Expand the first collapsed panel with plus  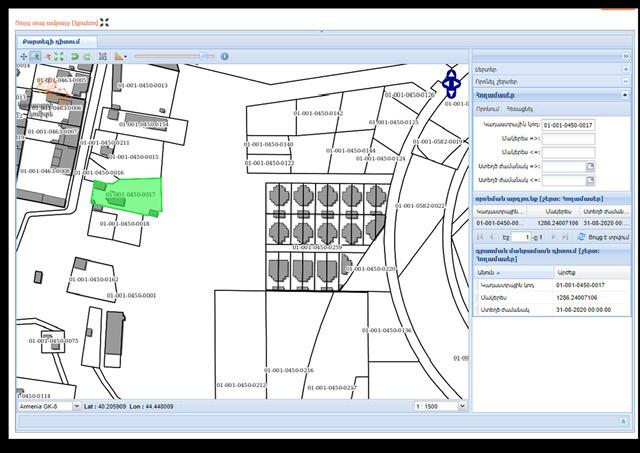coord(625,69)
